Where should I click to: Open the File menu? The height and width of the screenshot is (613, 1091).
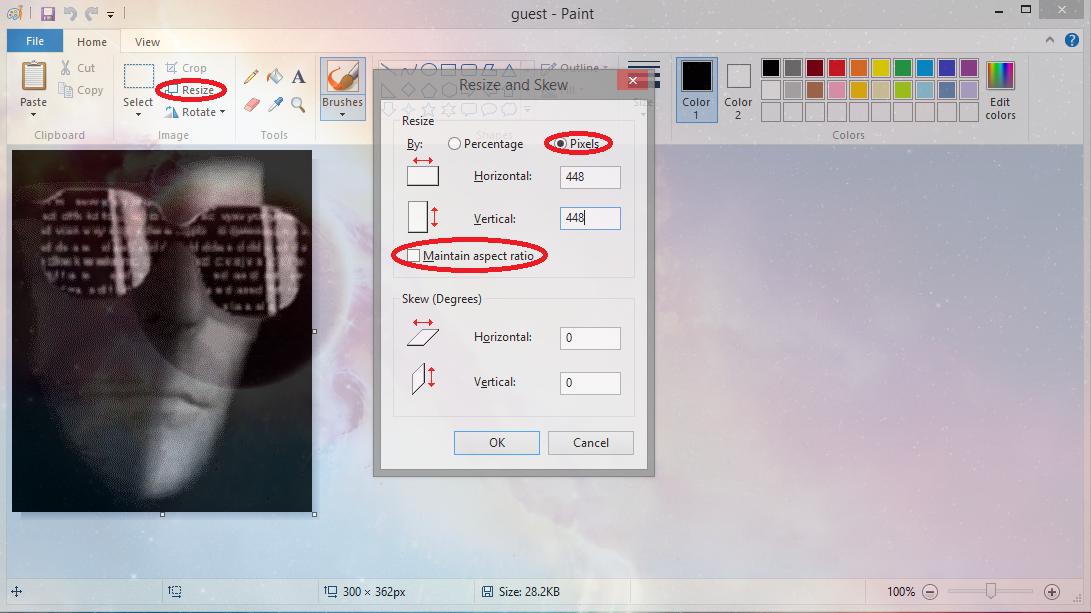(x=34, y=40)
